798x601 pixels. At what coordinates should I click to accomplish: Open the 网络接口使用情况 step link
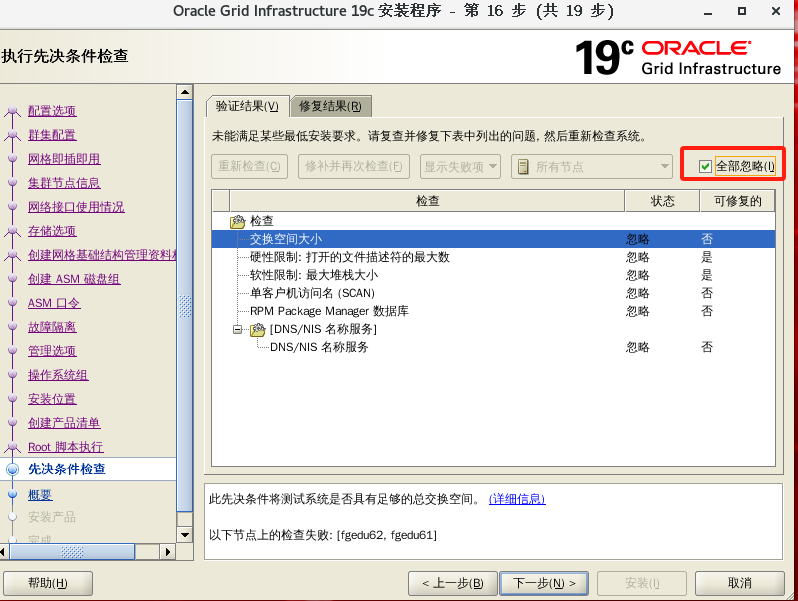click(76, 207)
